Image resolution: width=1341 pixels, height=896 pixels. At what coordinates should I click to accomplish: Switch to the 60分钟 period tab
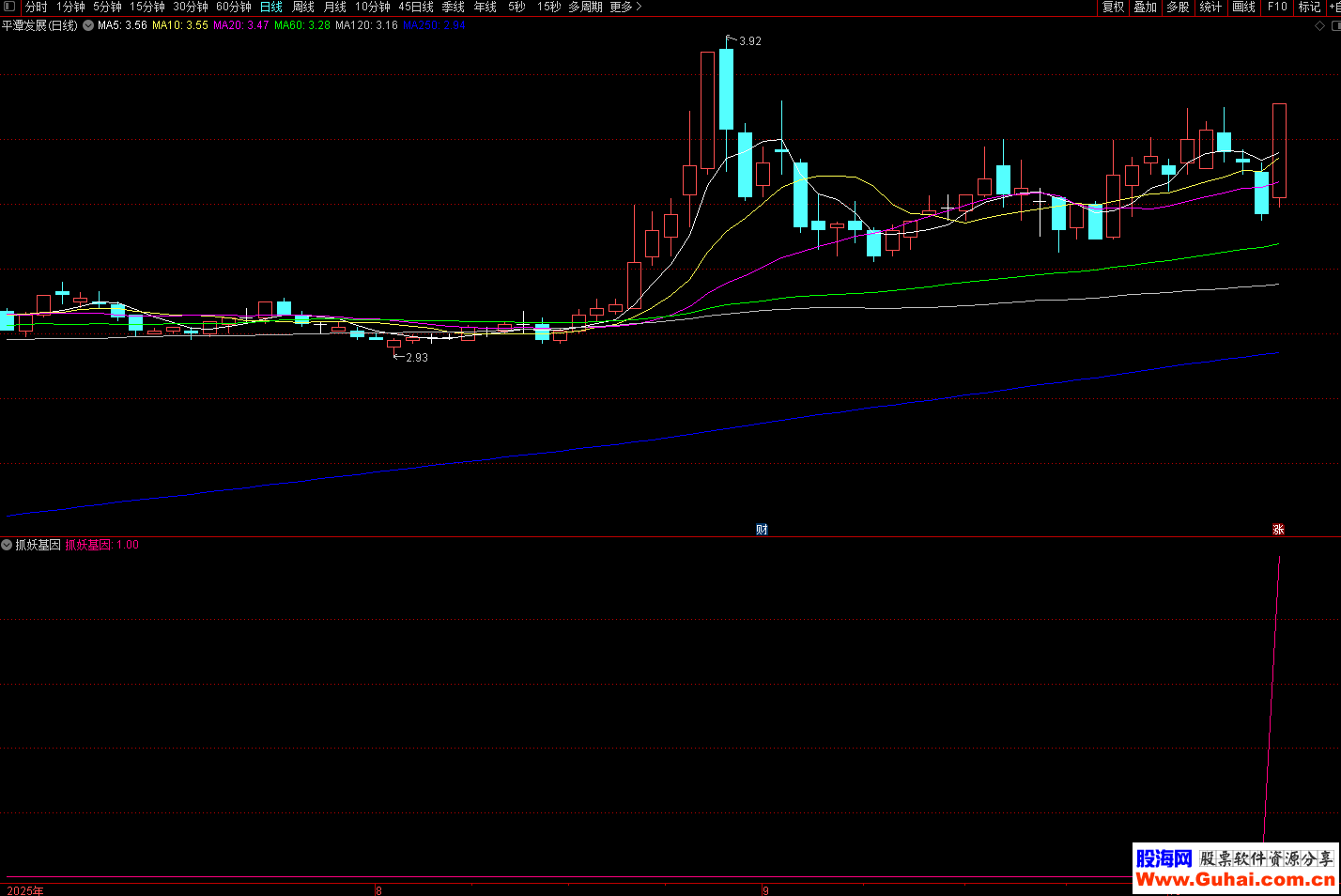click(x=234, y=7)
